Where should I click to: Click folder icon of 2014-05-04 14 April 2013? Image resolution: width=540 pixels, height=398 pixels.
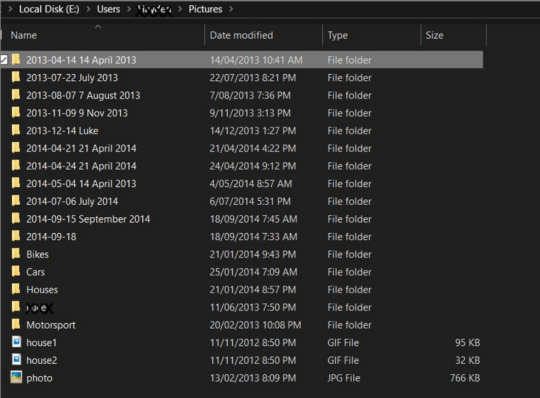point(16,184)
